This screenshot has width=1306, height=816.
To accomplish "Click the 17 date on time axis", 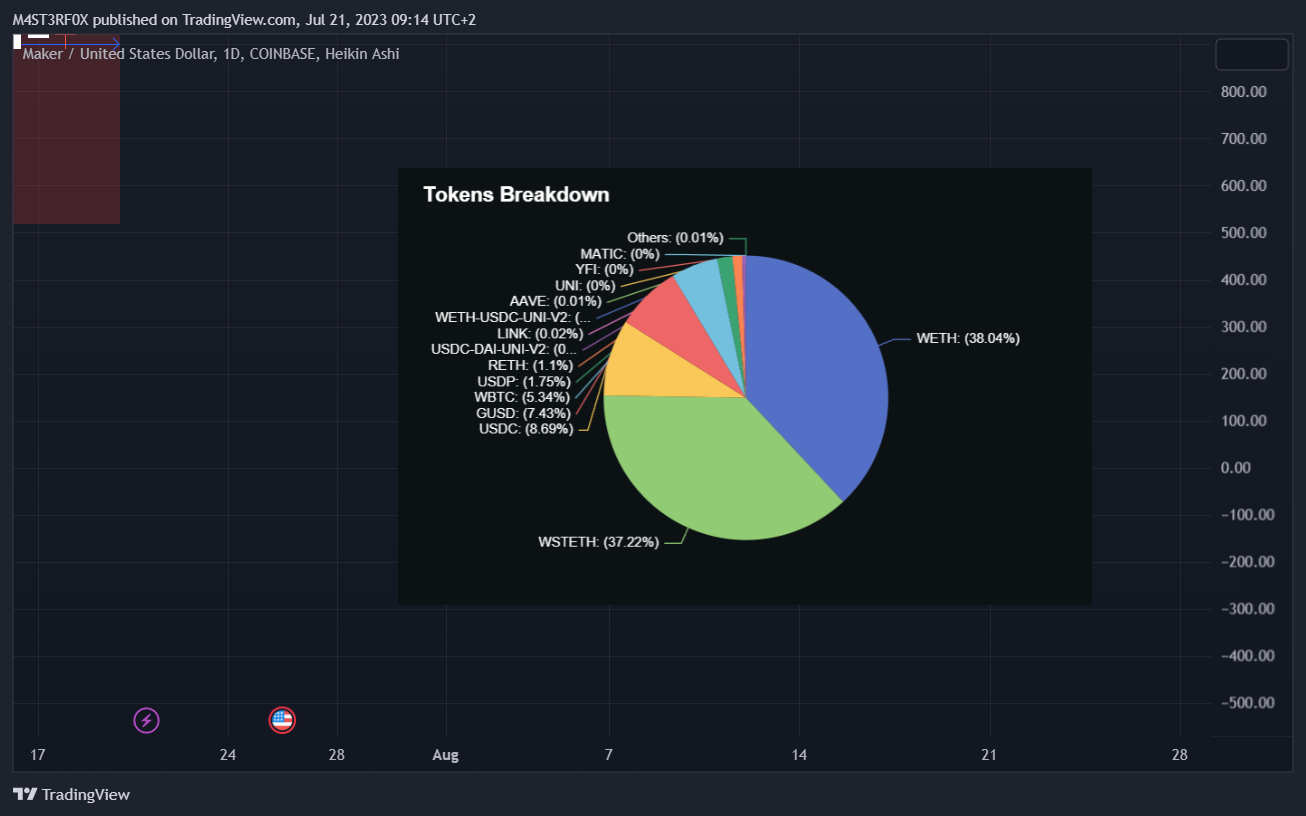I will click(38, 755).
